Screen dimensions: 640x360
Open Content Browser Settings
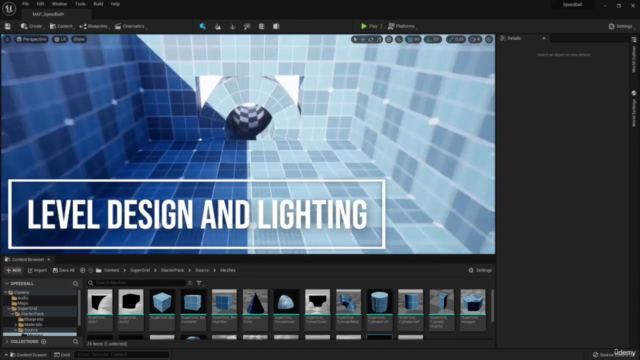[x=480, y=270]
